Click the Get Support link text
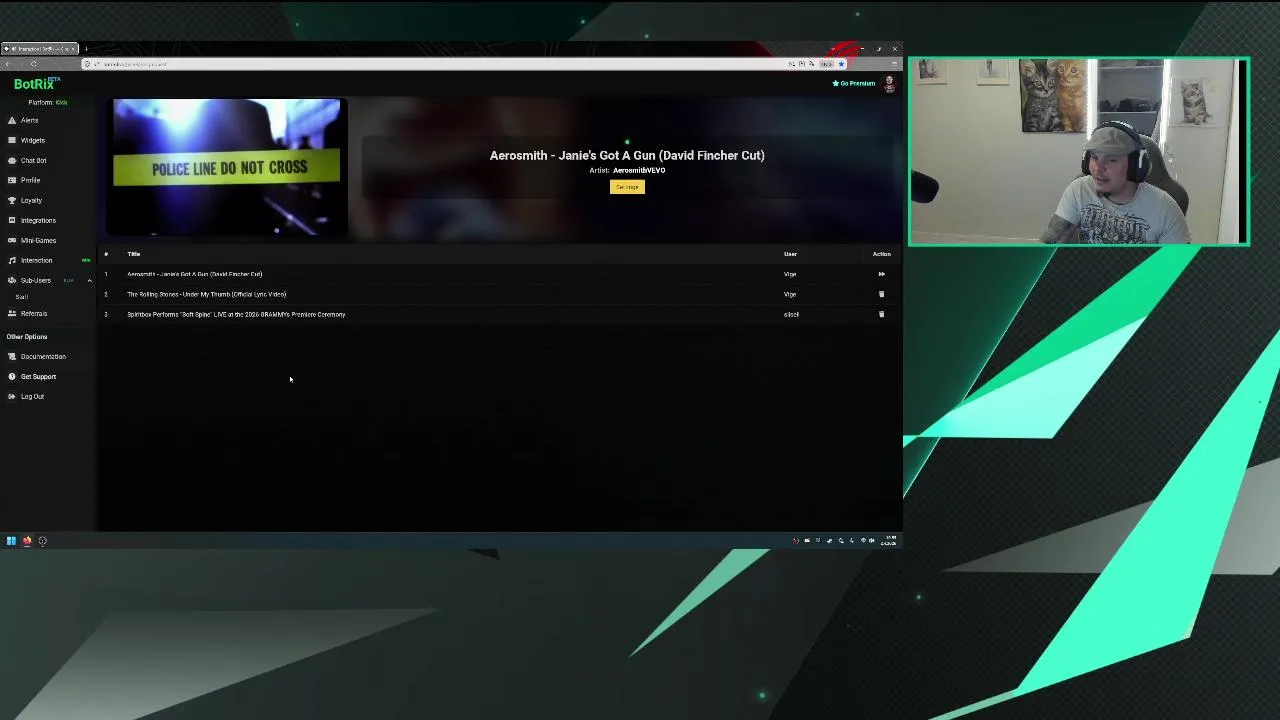1280x720 pixels. tap(38, 376)
